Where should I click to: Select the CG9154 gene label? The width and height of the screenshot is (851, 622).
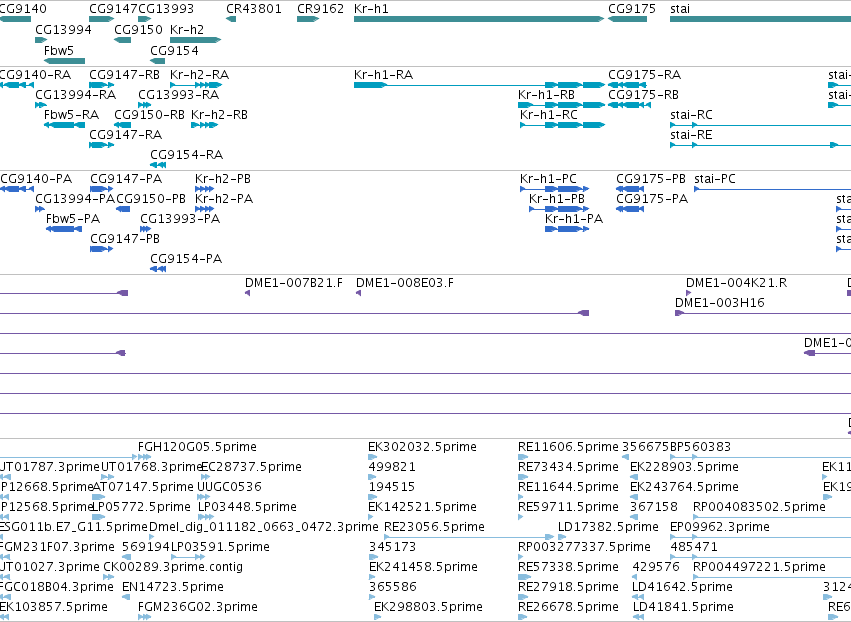click(x=174, y=50)
